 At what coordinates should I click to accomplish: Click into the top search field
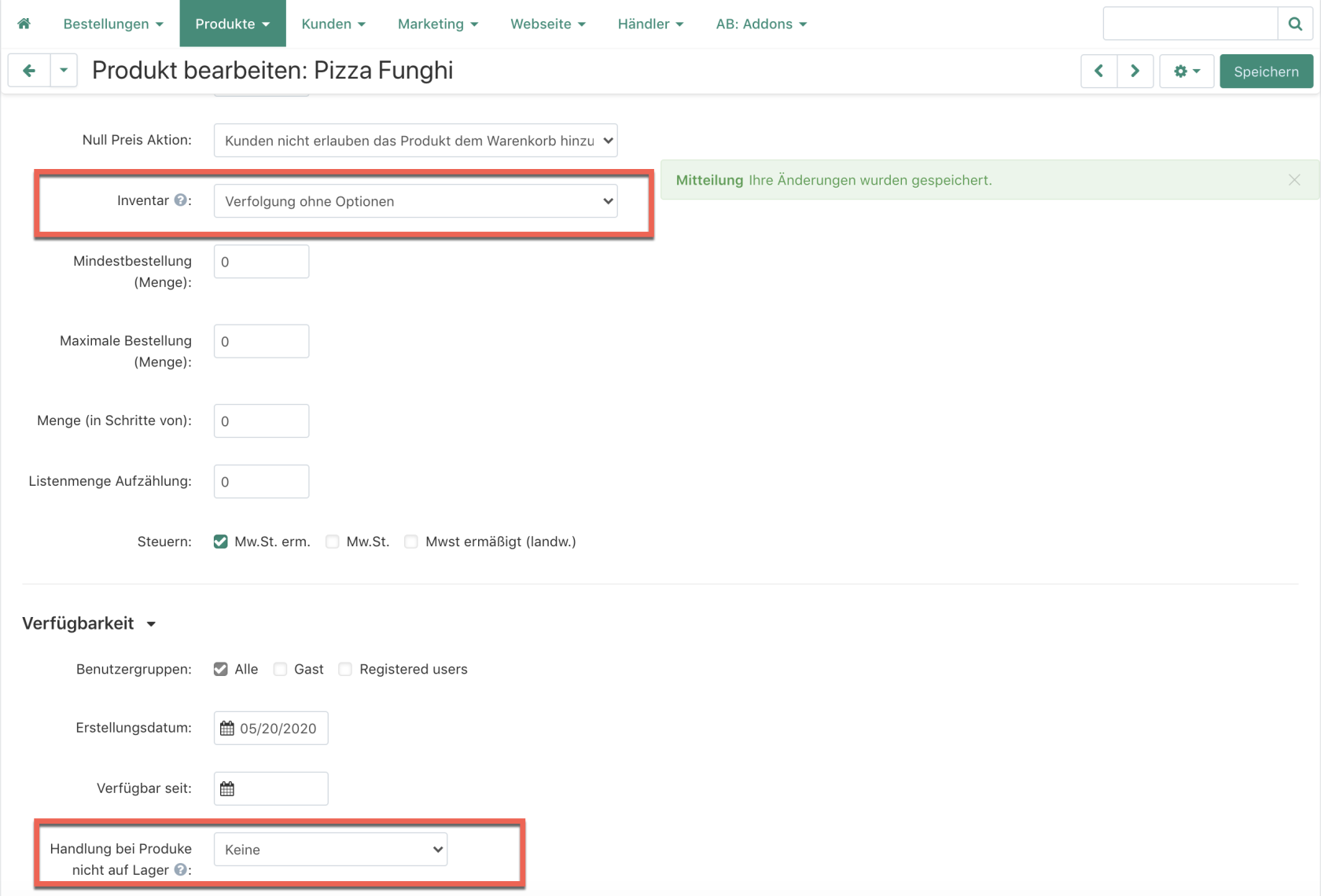(1190, 24)
